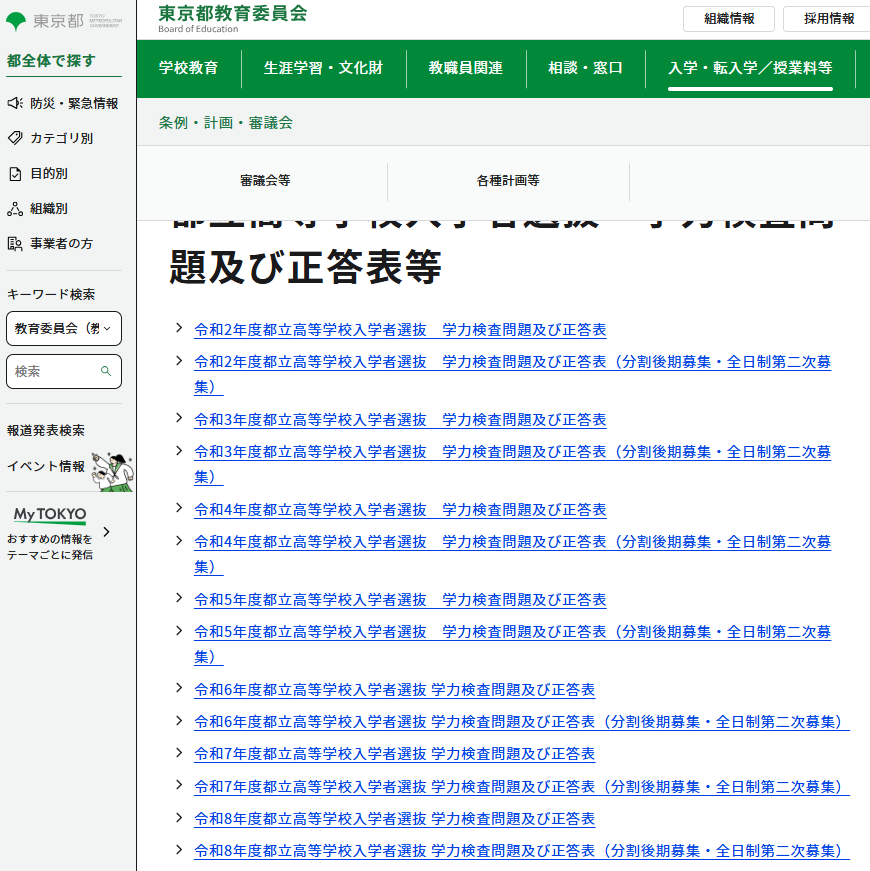Go to カテゴリ別 in sidebar
870x871 pixels.
[x=61, y=138]
